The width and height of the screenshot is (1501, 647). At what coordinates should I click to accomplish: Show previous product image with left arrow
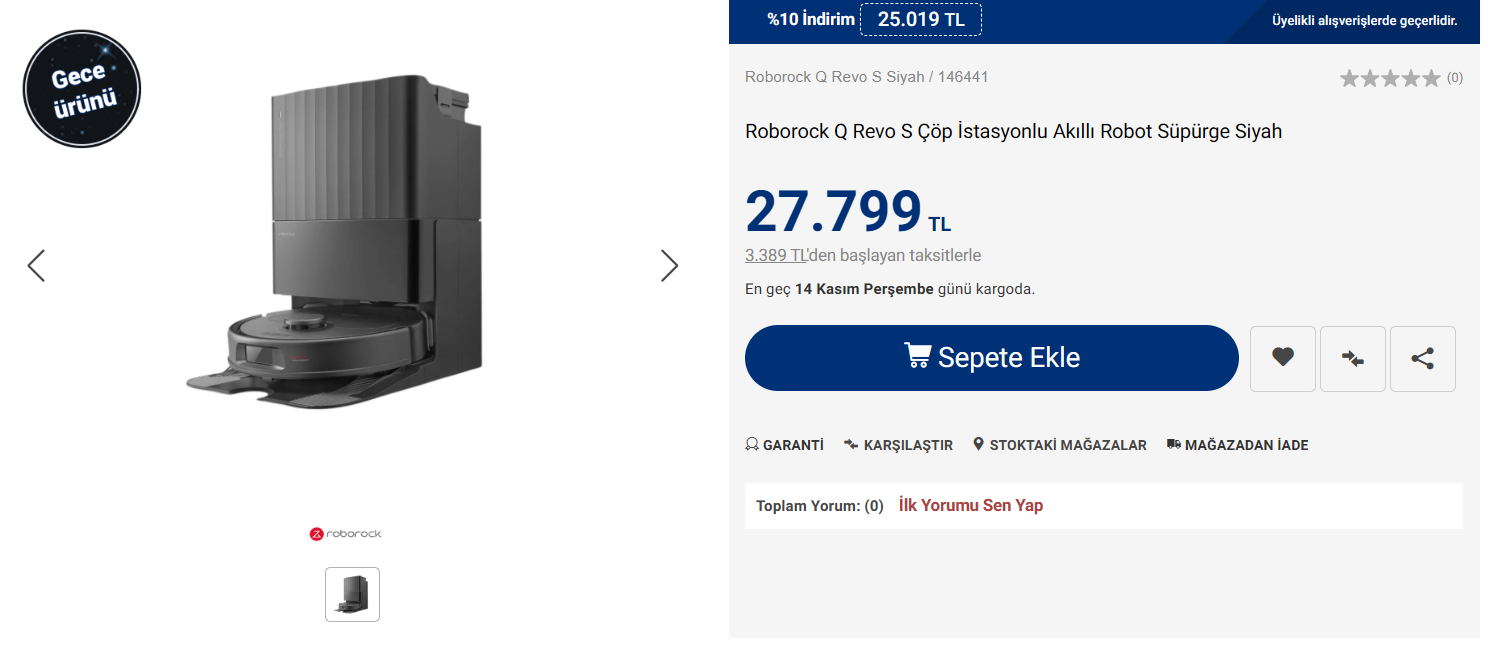tap(36, 265)
